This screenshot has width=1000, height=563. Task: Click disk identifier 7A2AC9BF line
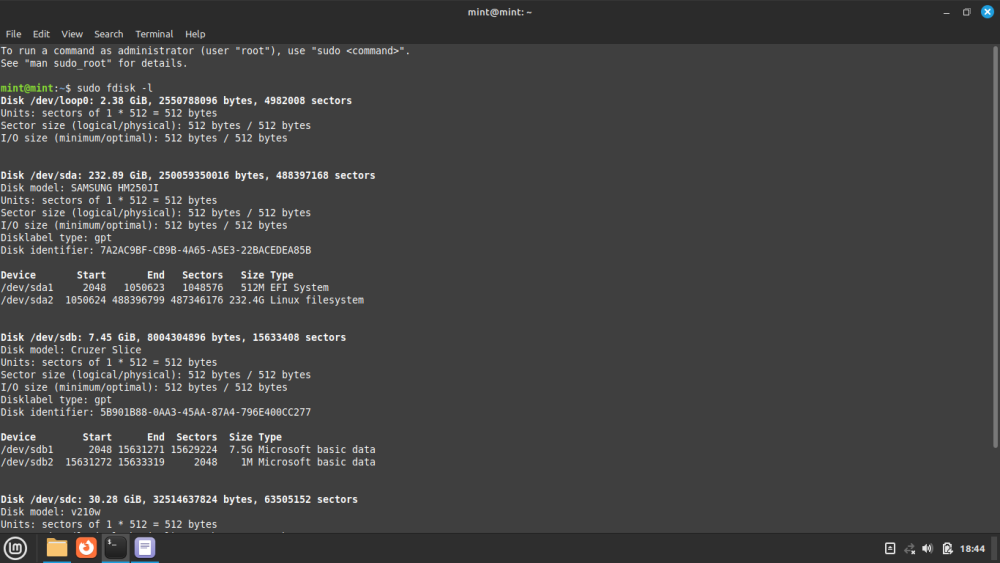[x=156, y=250]
